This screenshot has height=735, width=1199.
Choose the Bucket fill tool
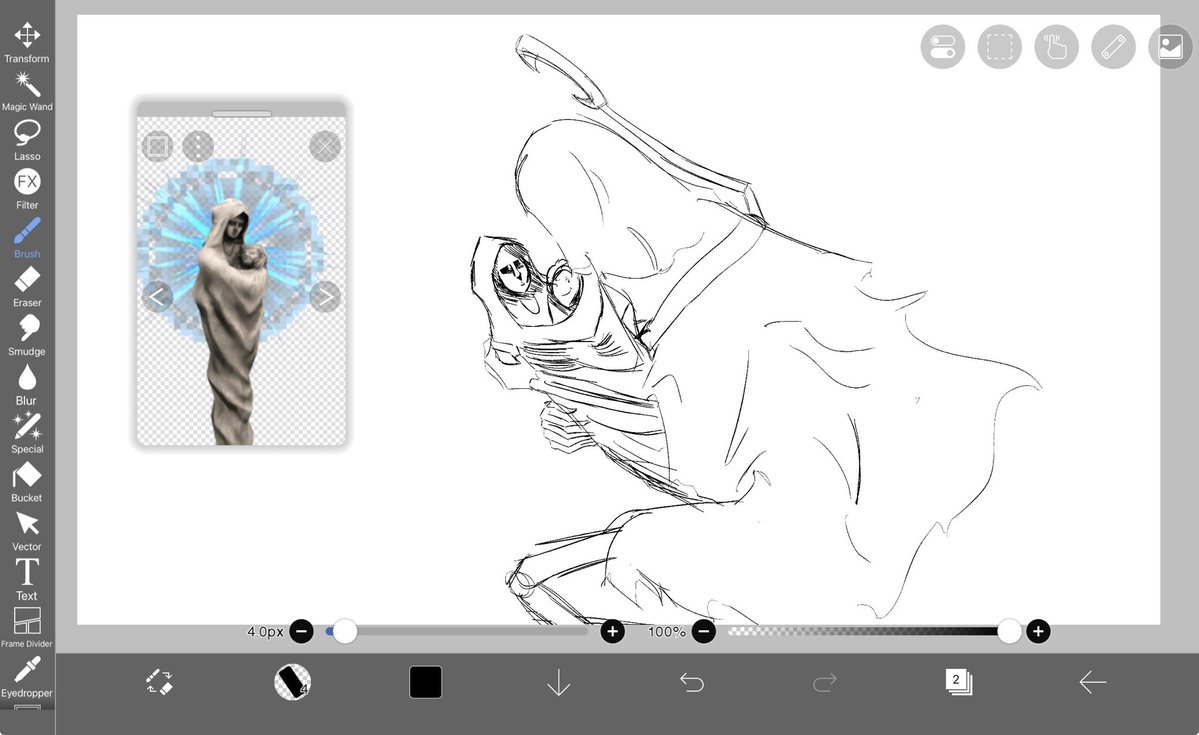click(26, 477)
